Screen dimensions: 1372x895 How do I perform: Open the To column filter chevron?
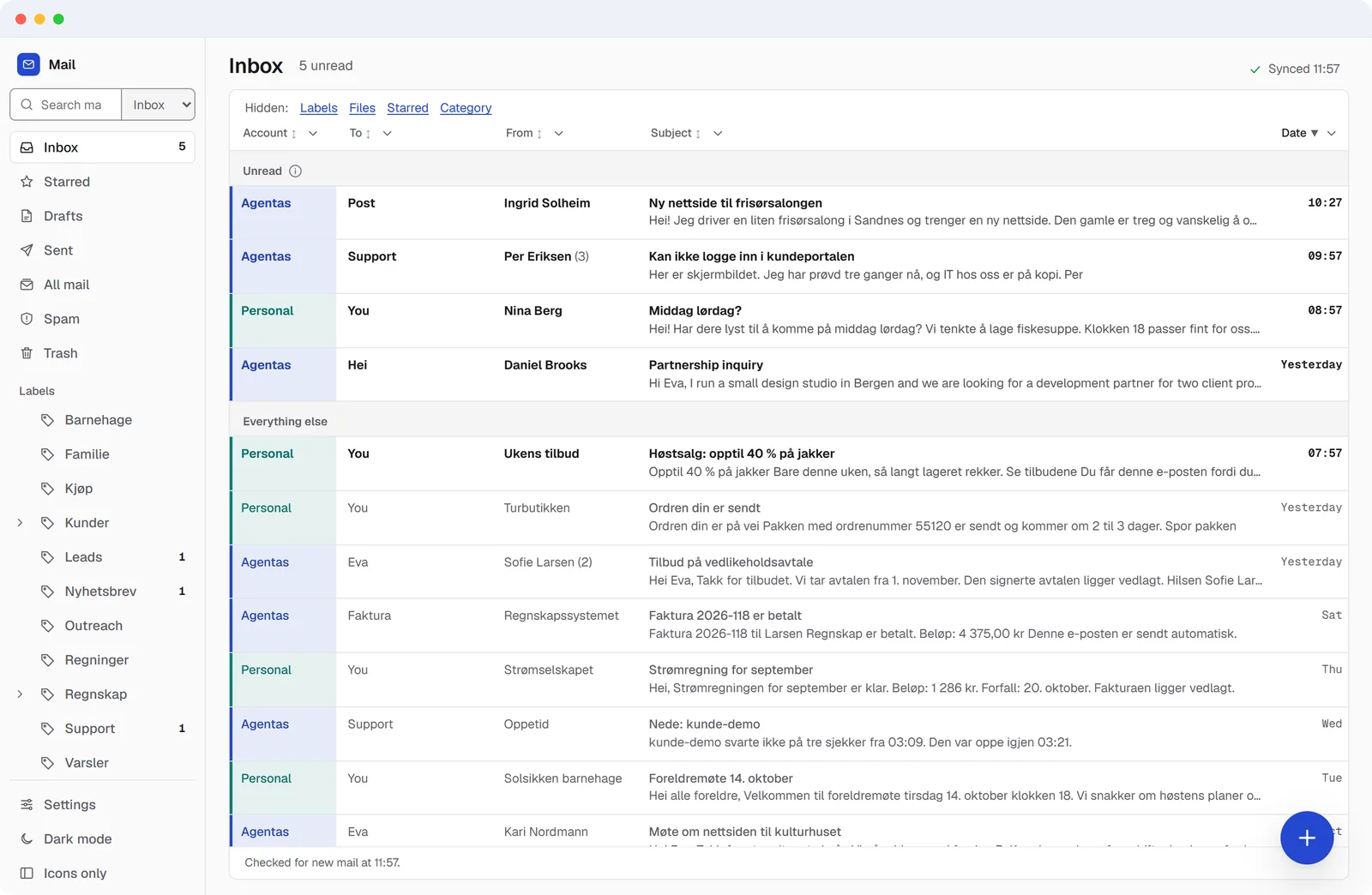tap(388, 134)
